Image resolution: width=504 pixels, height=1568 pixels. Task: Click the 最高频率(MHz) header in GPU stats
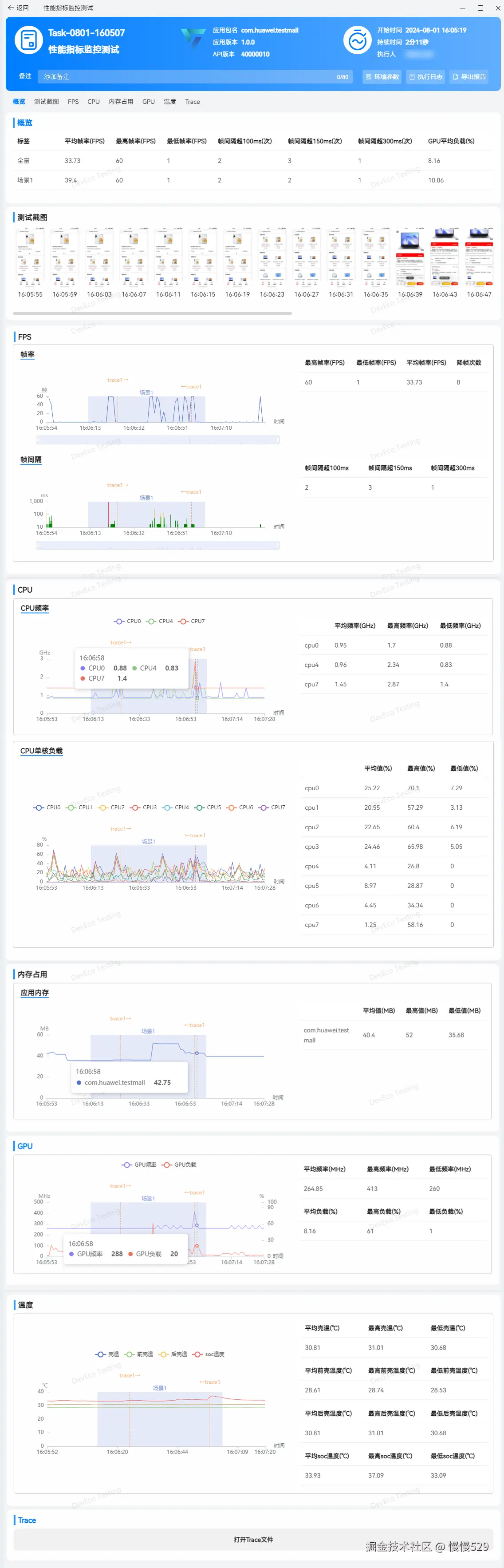pos(387,1169)
